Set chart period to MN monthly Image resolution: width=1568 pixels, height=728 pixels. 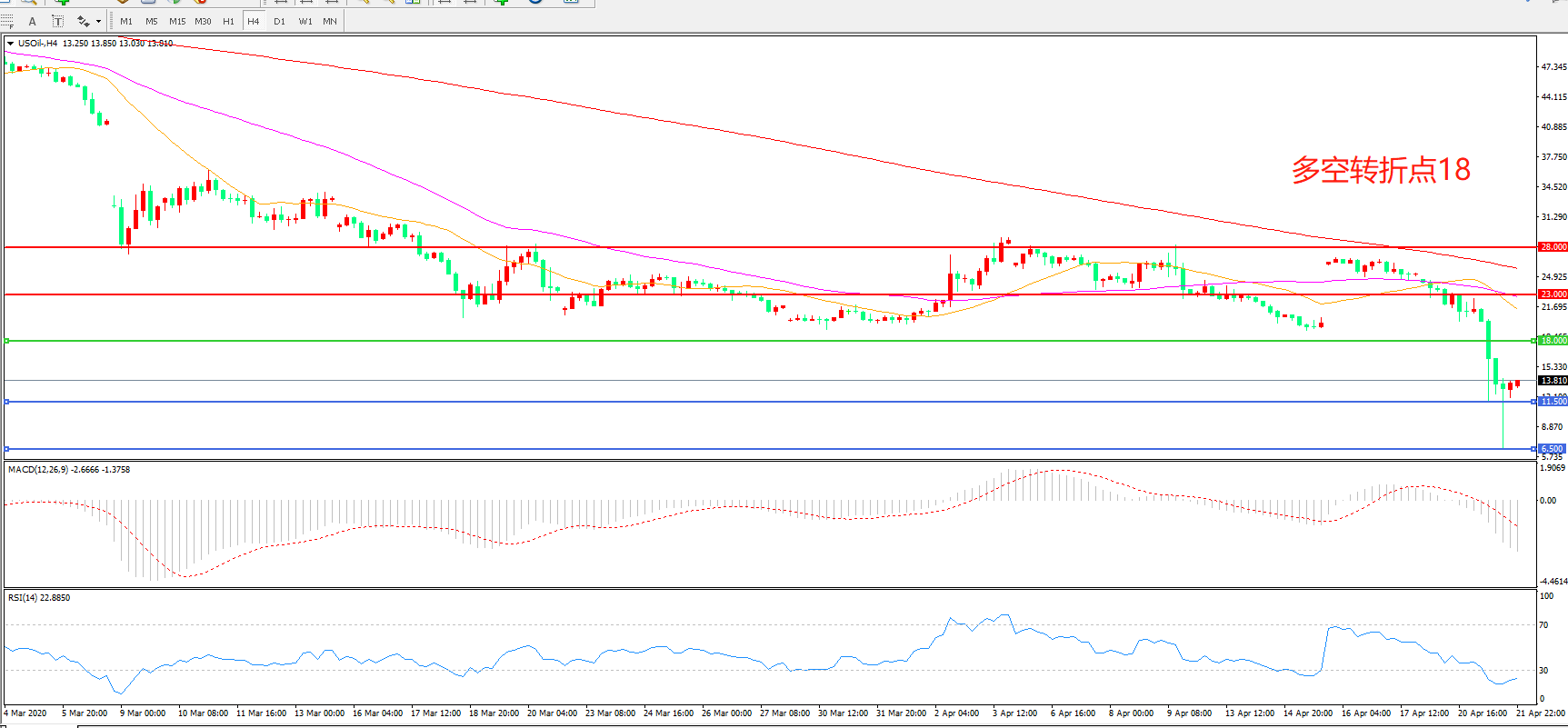click(x=330, y=21)
